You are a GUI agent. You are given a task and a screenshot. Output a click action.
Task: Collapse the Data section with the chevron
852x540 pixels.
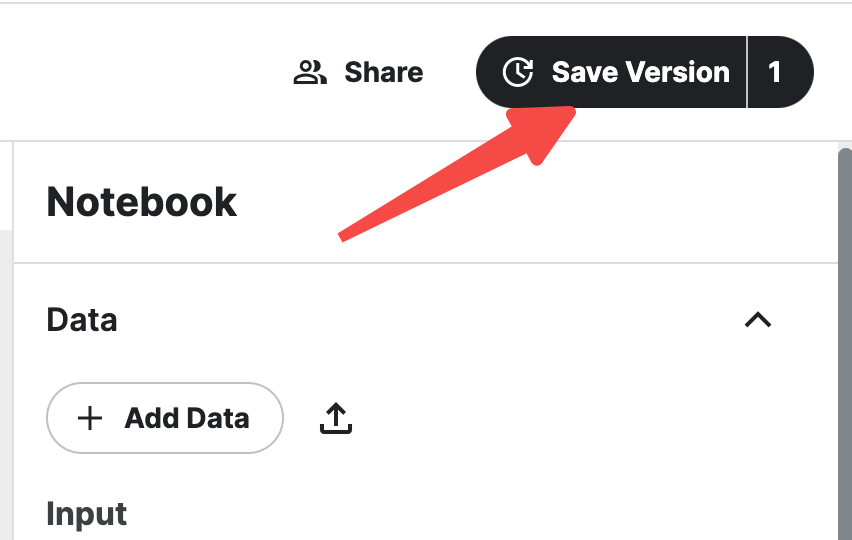pyautogui.click(x=758, y=320)
